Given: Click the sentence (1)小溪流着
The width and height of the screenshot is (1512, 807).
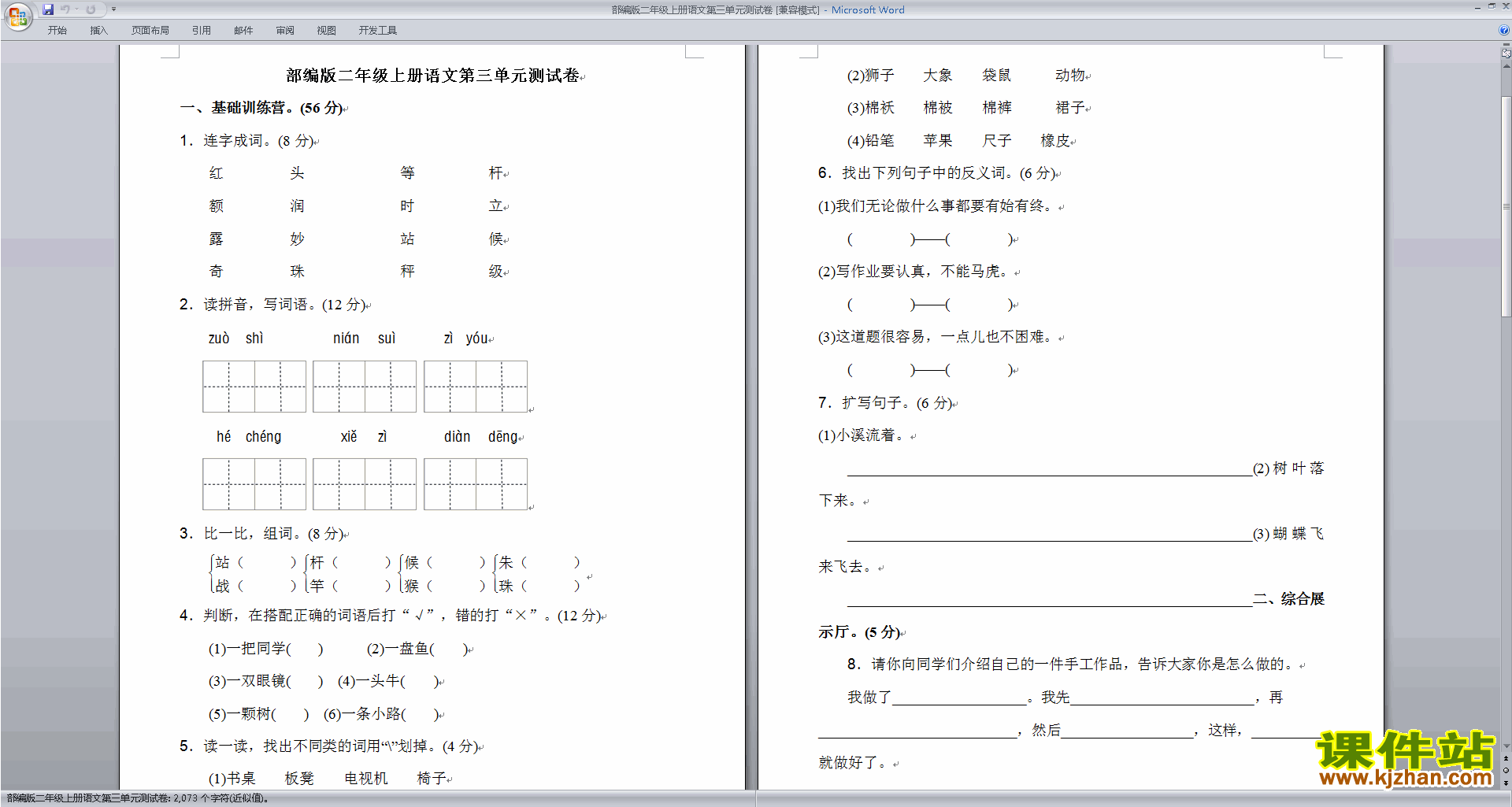Looking at the screenshot, I should tap(863, 435).
